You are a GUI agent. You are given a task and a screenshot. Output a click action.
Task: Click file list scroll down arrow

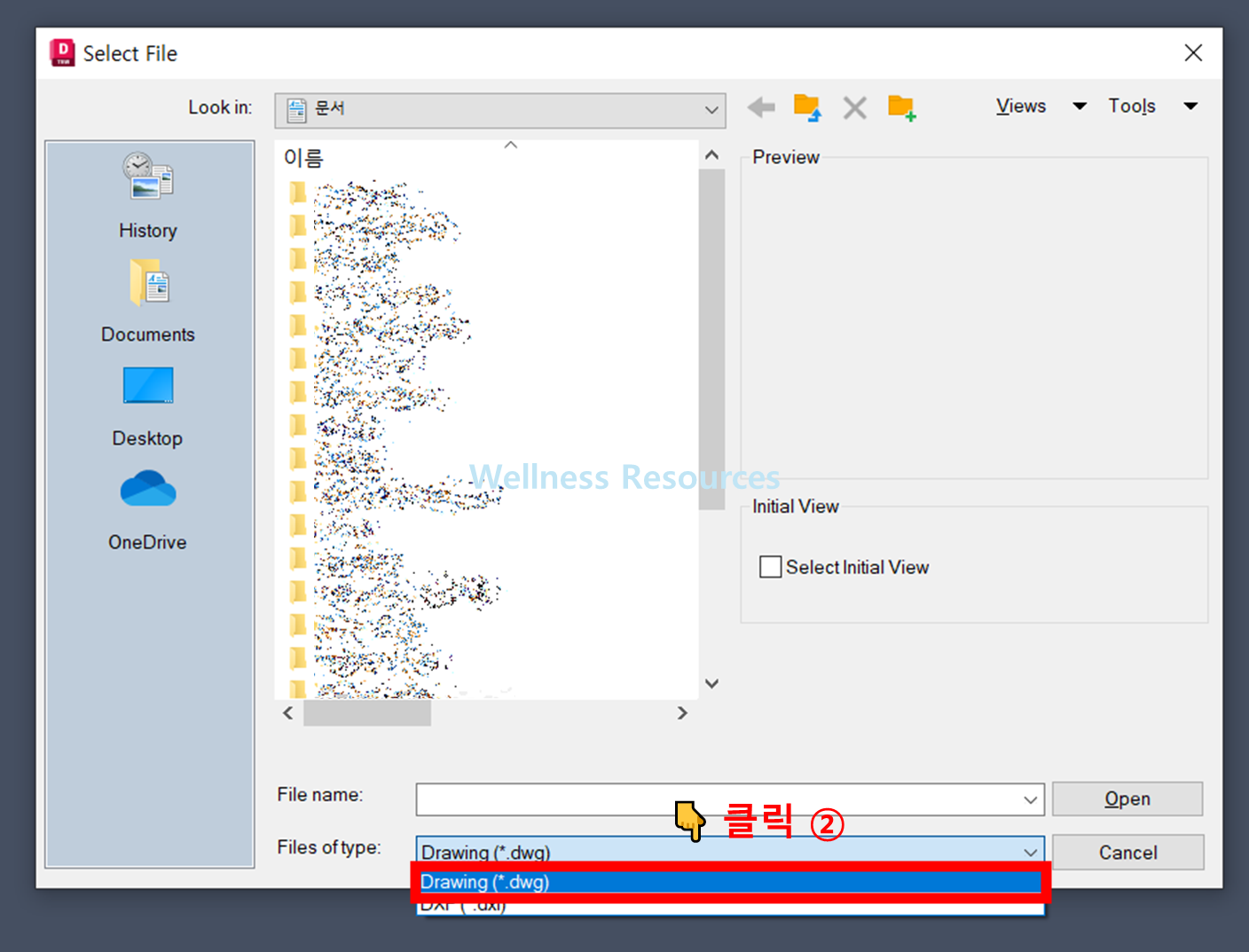pos(711,683)
